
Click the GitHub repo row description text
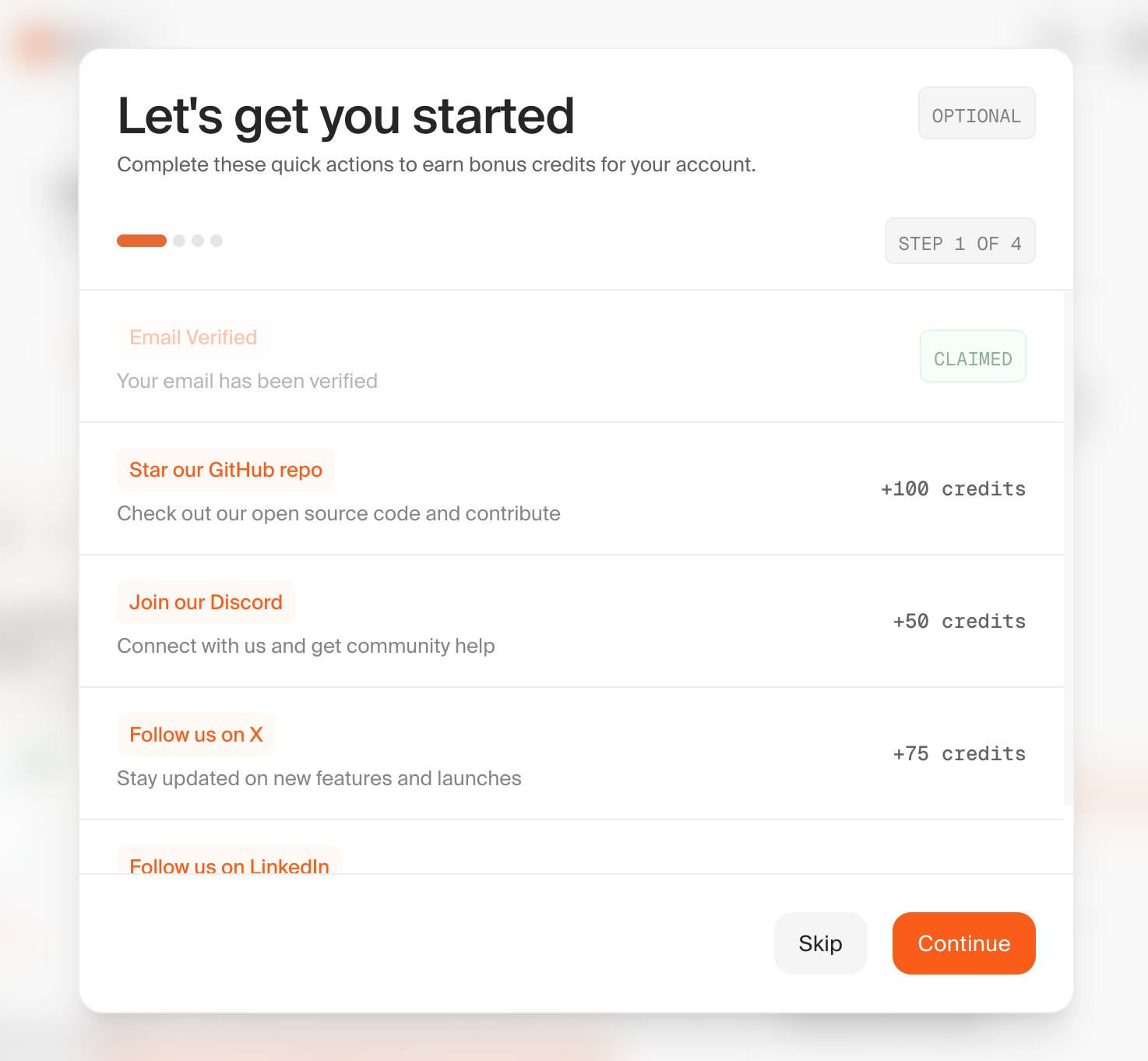[338, 513]
